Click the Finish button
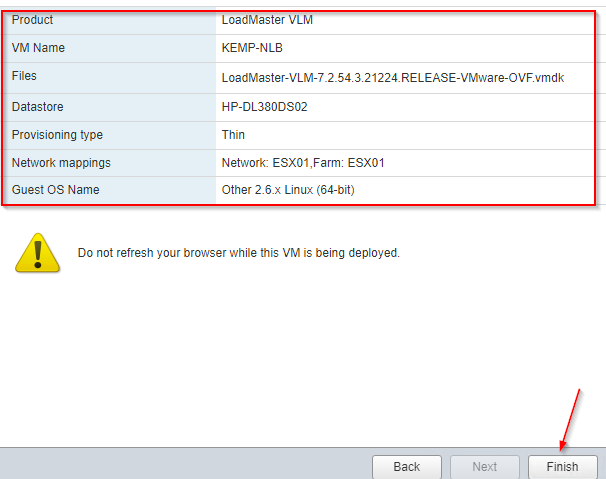 click(x=563, y=467)
